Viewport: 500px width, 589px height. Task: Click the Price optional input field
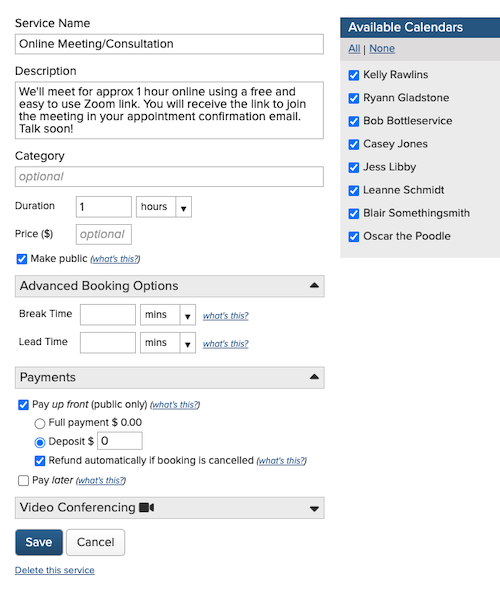[104, 234]
